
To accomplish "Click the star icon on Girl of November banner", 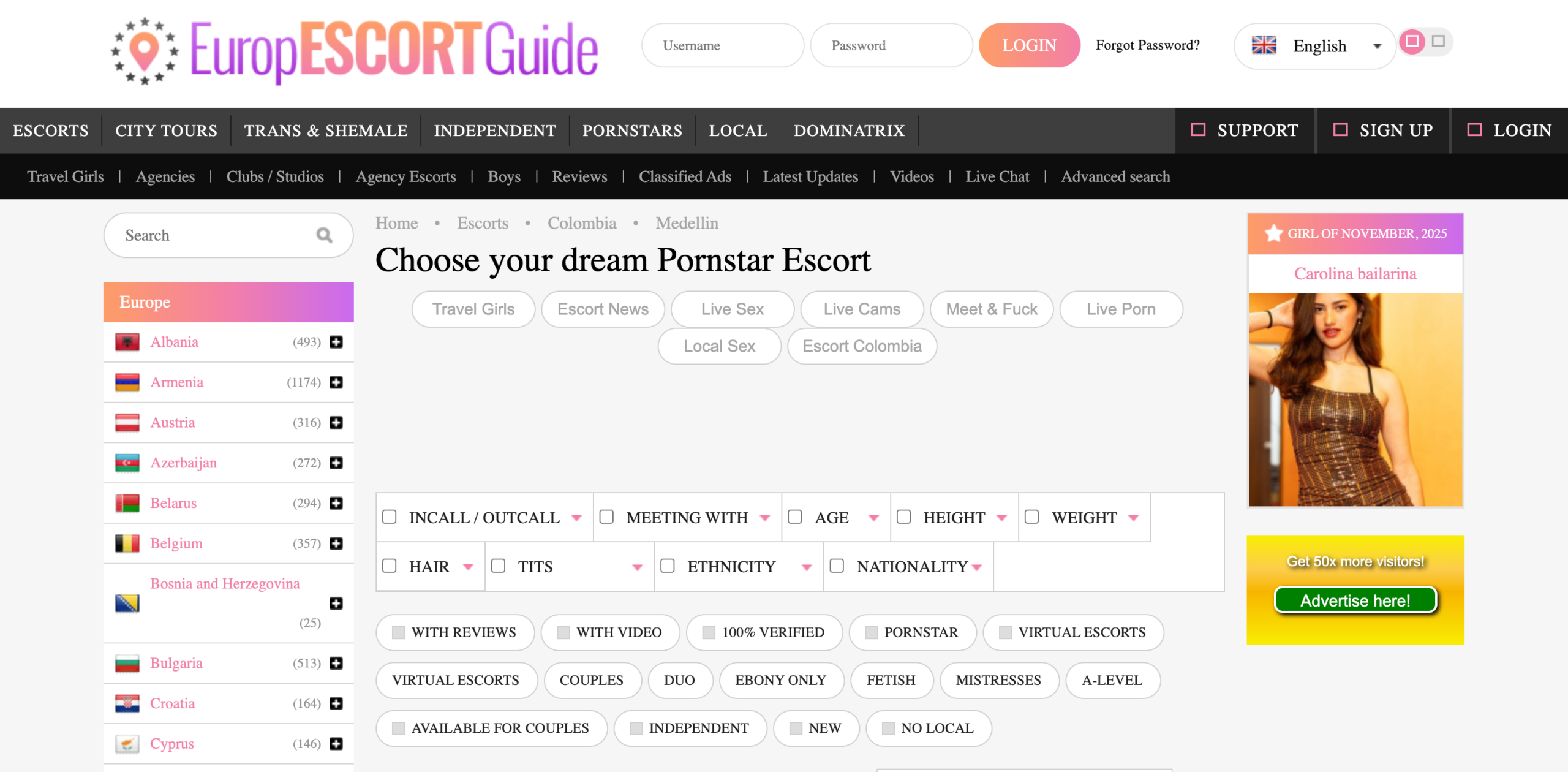I will (x=1274, y=233).
